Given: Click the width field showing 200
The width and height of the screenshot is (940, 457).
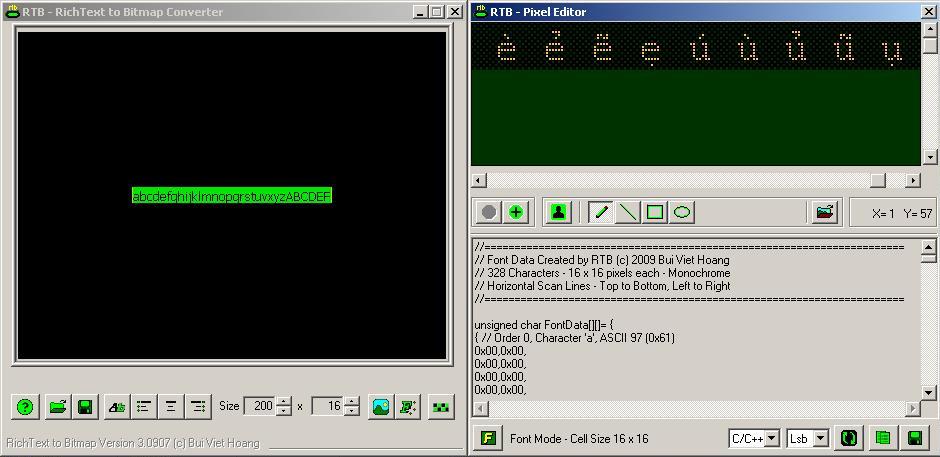Looking at the screenshot, I should coord(261,407).
